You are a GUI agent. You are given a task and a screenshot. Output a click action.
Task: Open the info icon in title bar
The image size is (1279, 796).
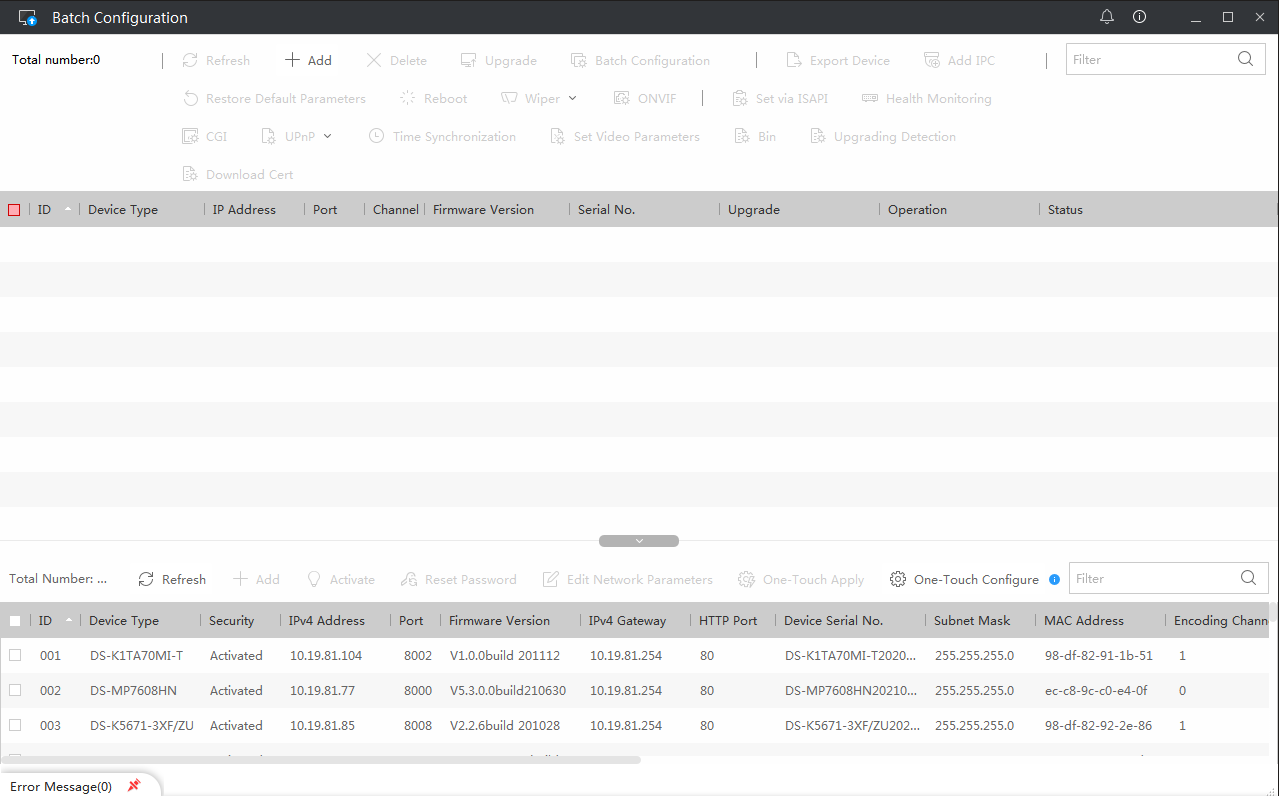tap(1139, 17)
